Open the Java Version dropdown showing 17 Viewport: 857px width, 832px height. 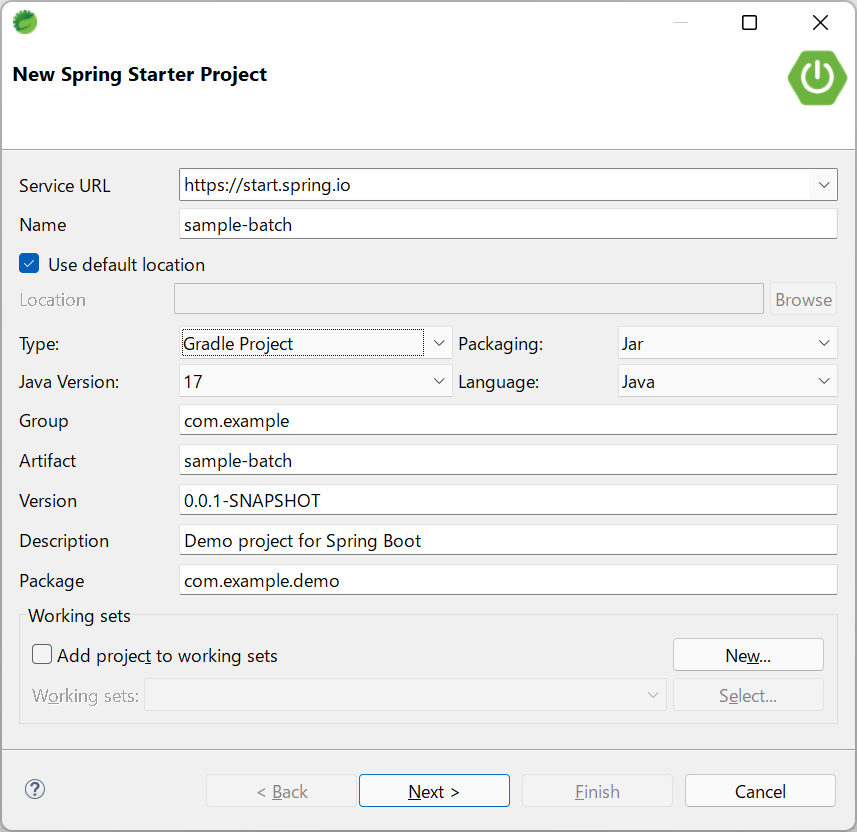point(315,381)
